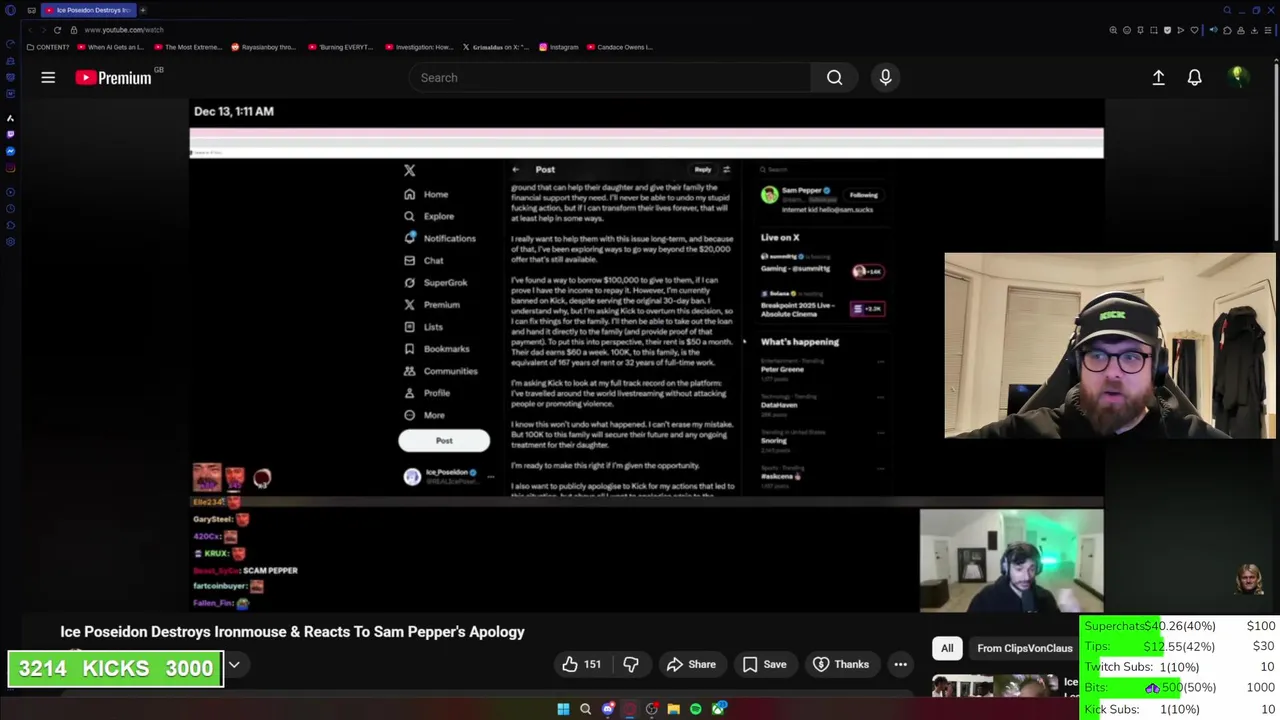Open the Twitch sidebar panel

coord(10,134)
